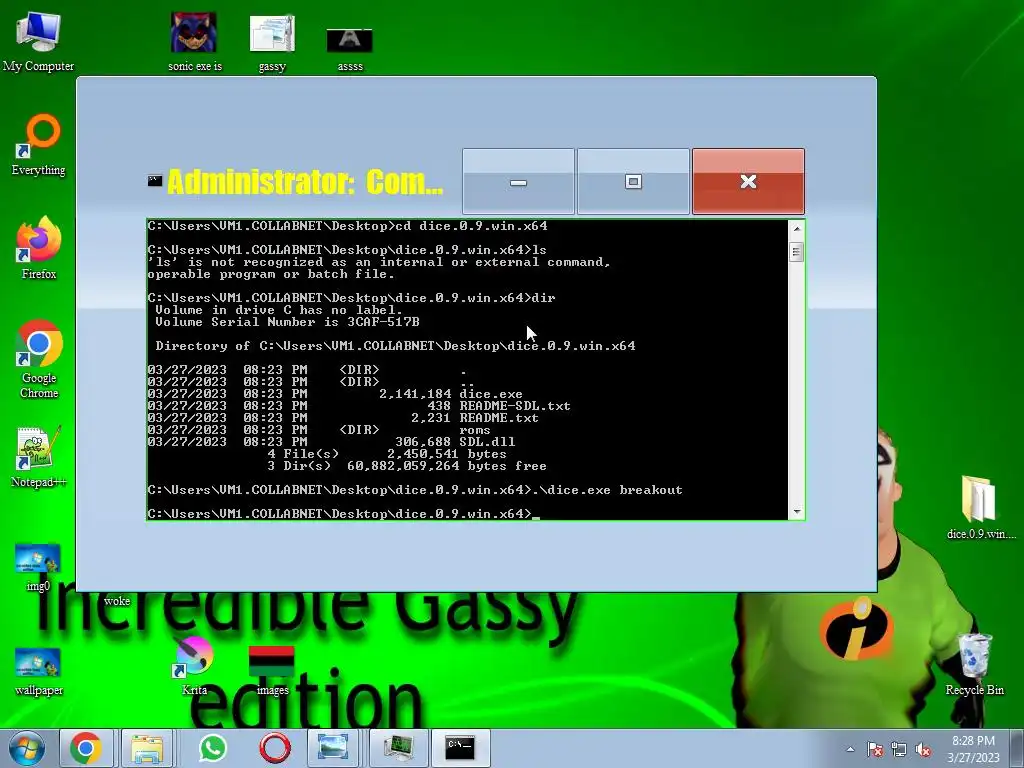Image resolution: width=1024 pixels, height=768 pixels.
Task: Open the Action Center flag tray icon
Action: pos(874,749)
